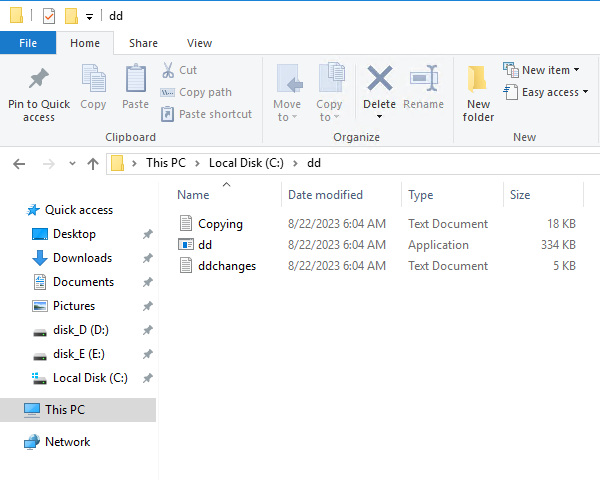Open the Easy access dropdown

click(x=546, y=92)
